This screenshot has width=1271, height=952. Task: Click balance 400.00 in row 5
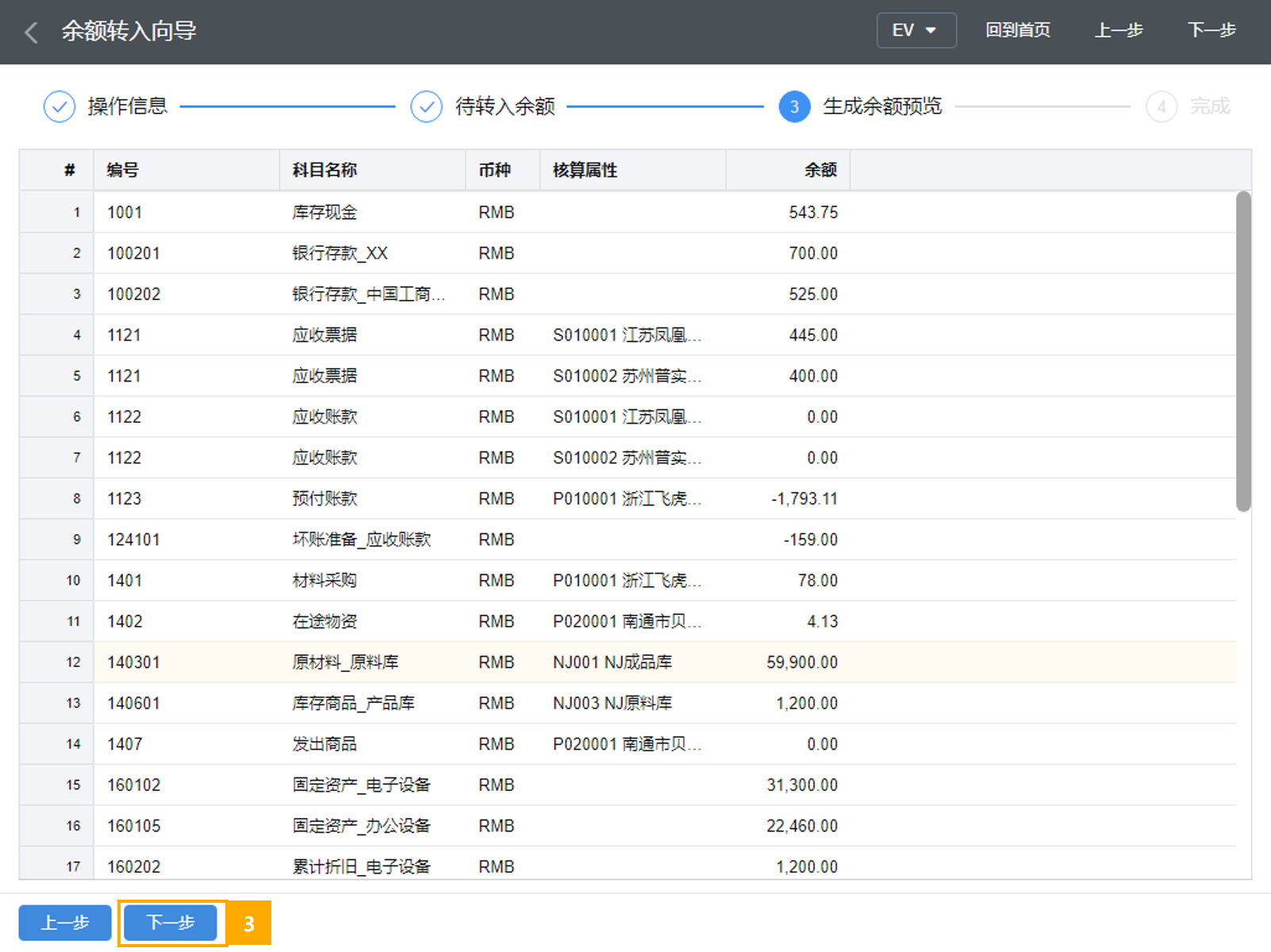[x=813, y=376]
